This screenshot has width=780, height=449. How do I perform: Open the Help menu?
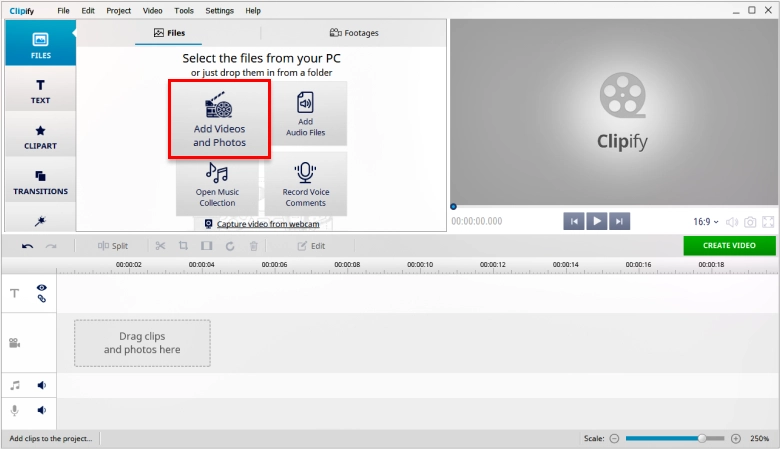click(253, 10)
